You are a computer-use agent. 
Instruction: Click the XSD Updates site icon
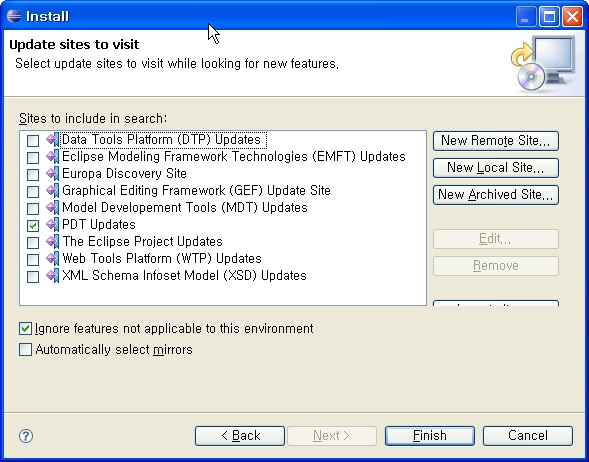[53, 275]
